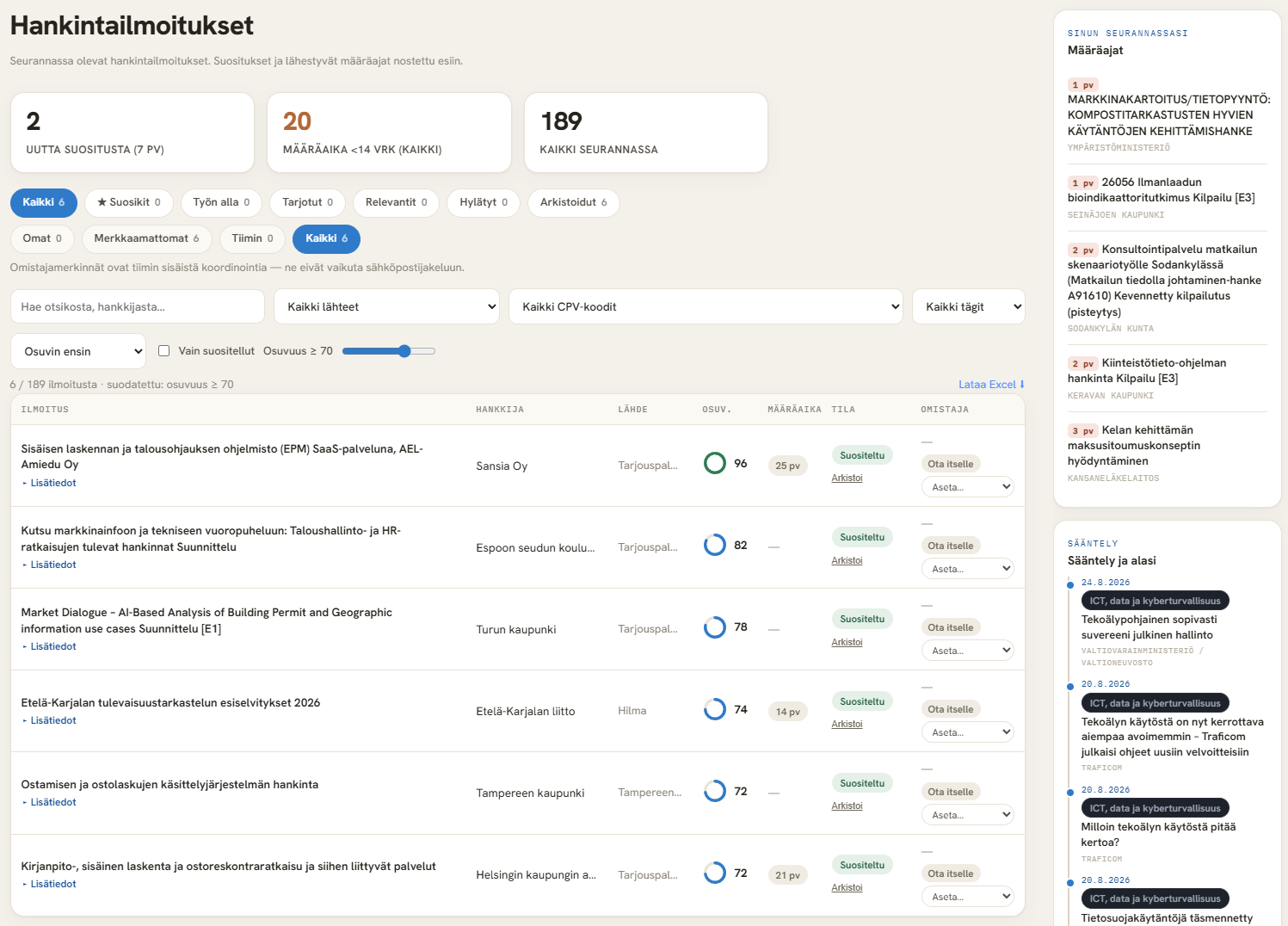Viewport: 1288px width, 926px height.
Task: Click the score ring for Etelä-Karjalan liitto row
Action: pos(715,709)
